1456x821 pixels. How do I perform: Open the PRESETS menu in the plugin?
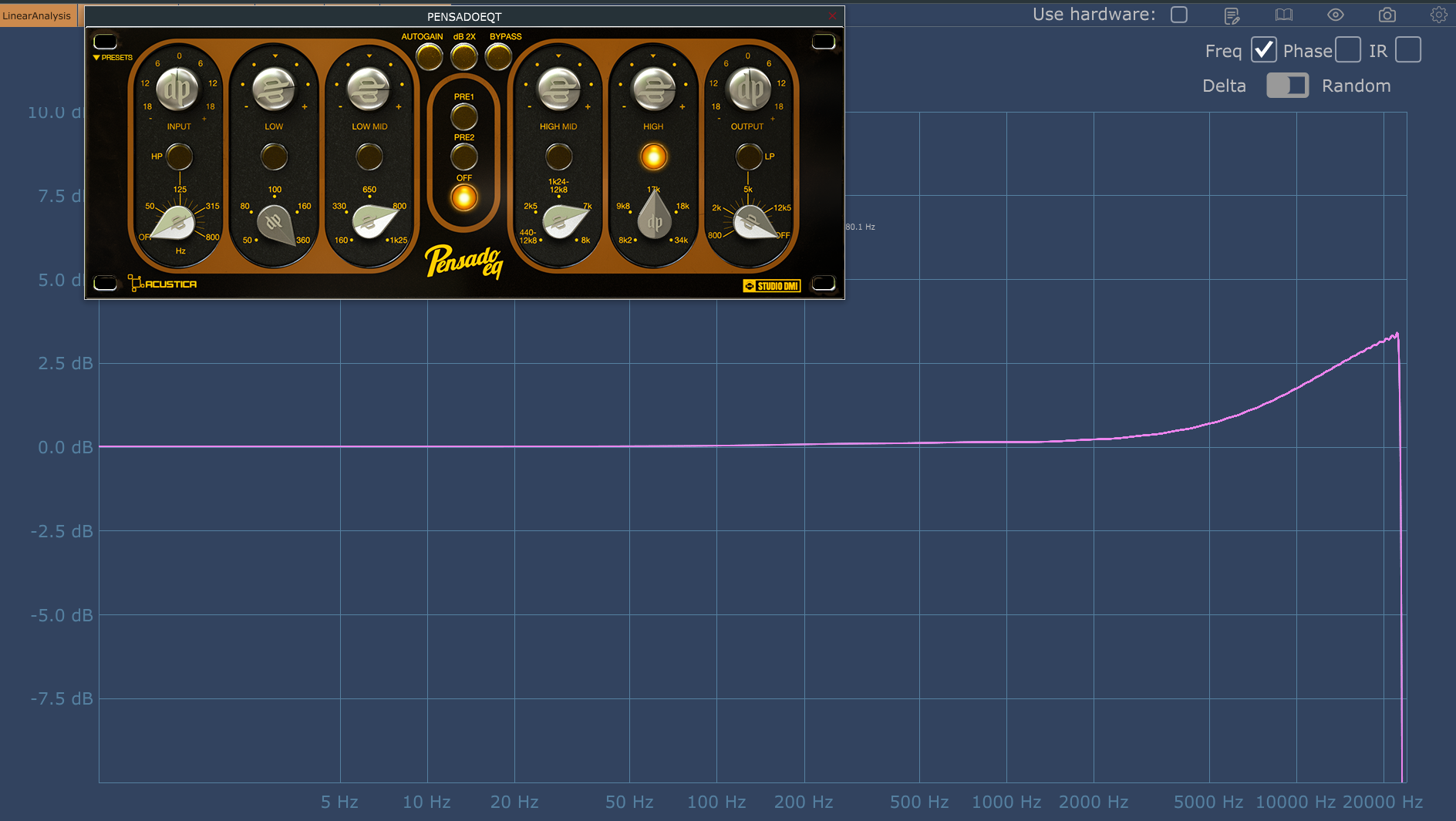tap(113, 58)
